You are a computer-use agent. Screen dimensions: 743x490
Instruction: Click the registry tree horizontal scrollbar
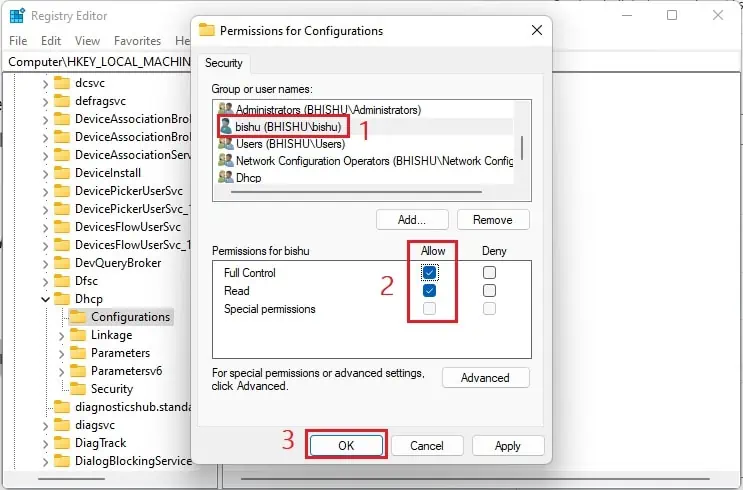pos(71,479)
